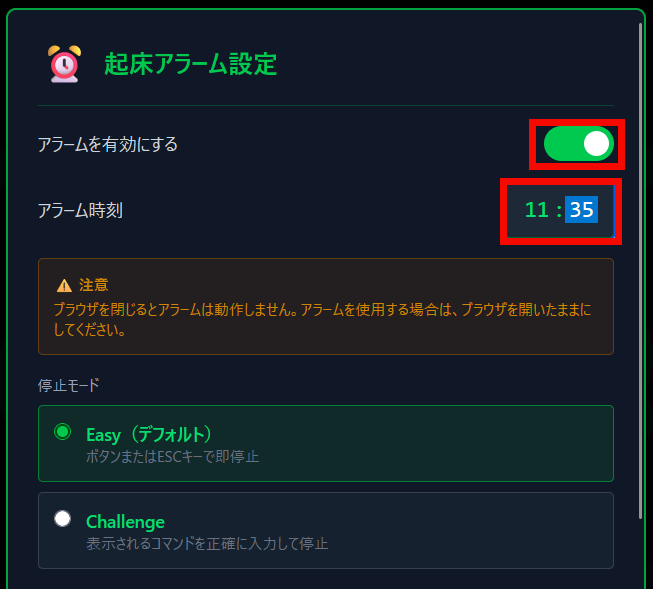
Task: Click the Easy mode option card
Action: [326, 443]
